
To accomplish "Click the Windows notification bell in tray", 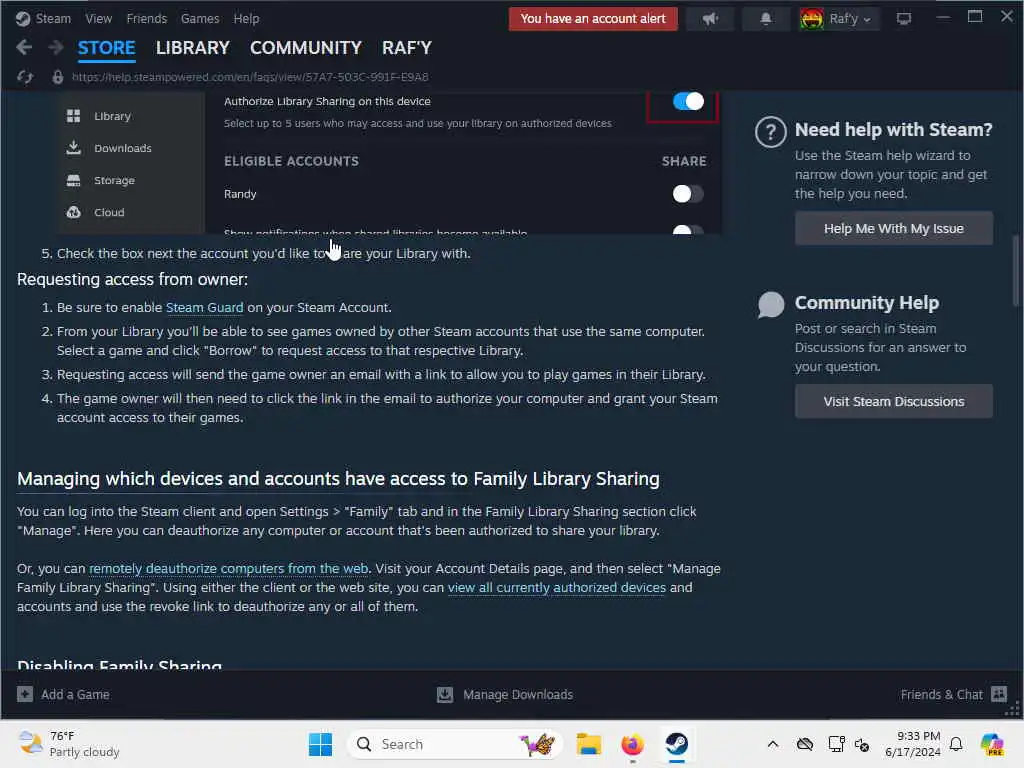I will coord(956,744).
